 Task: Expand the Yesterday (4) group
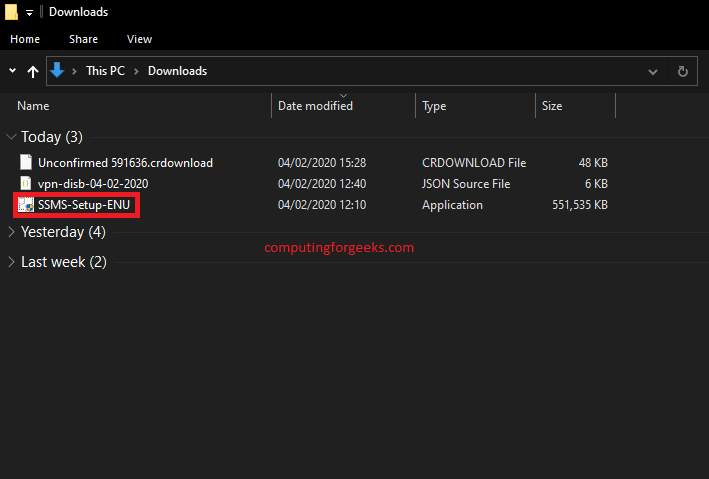11,232
